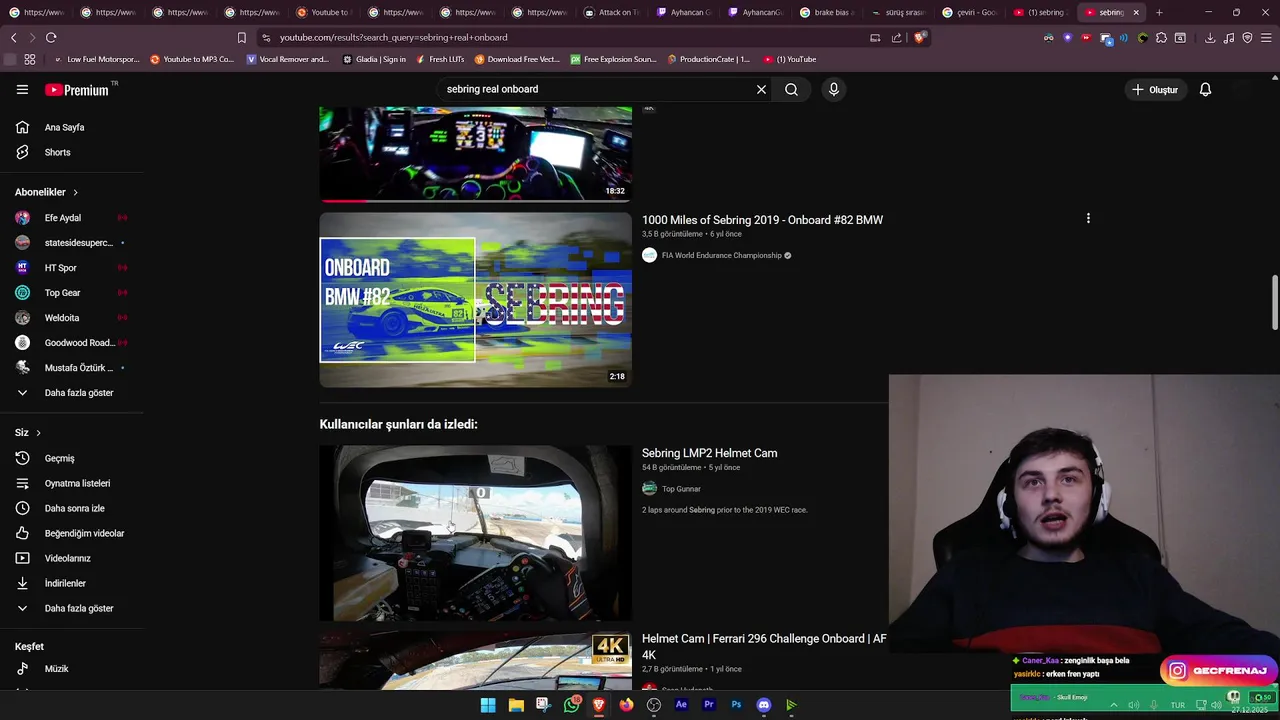Open 'Youtube to MP3 Co...' bookmark
This screenshot has width=1280, height=720.
click(x=192, y=59)
